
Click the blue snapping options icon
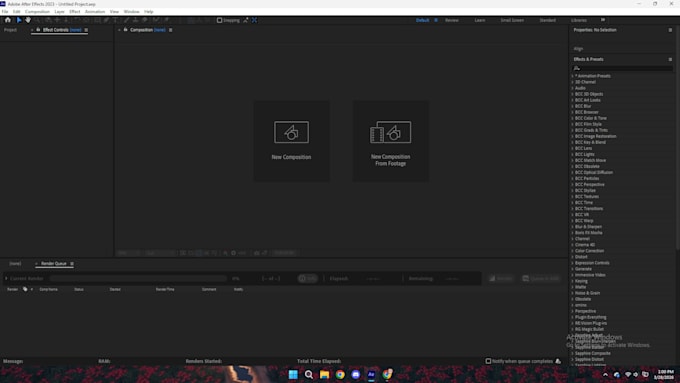click(255, 20)
